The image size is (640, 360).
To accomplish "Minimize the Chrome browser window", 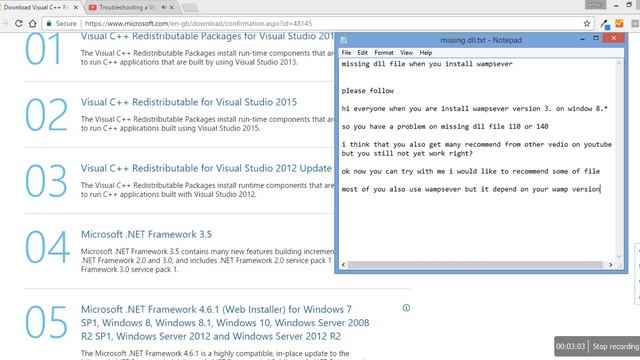I will 616,6.
